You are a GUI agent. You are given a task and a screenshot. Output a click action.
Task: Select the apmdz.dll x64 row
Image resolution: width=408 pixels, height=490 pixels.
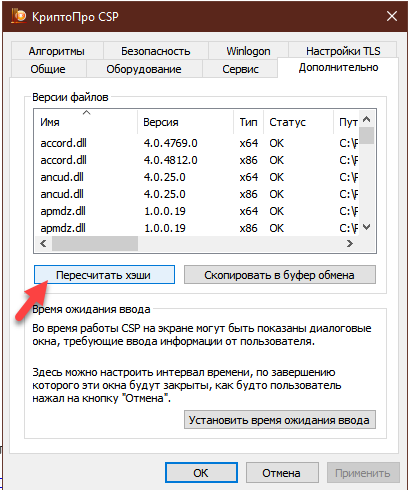click(197, 211)
